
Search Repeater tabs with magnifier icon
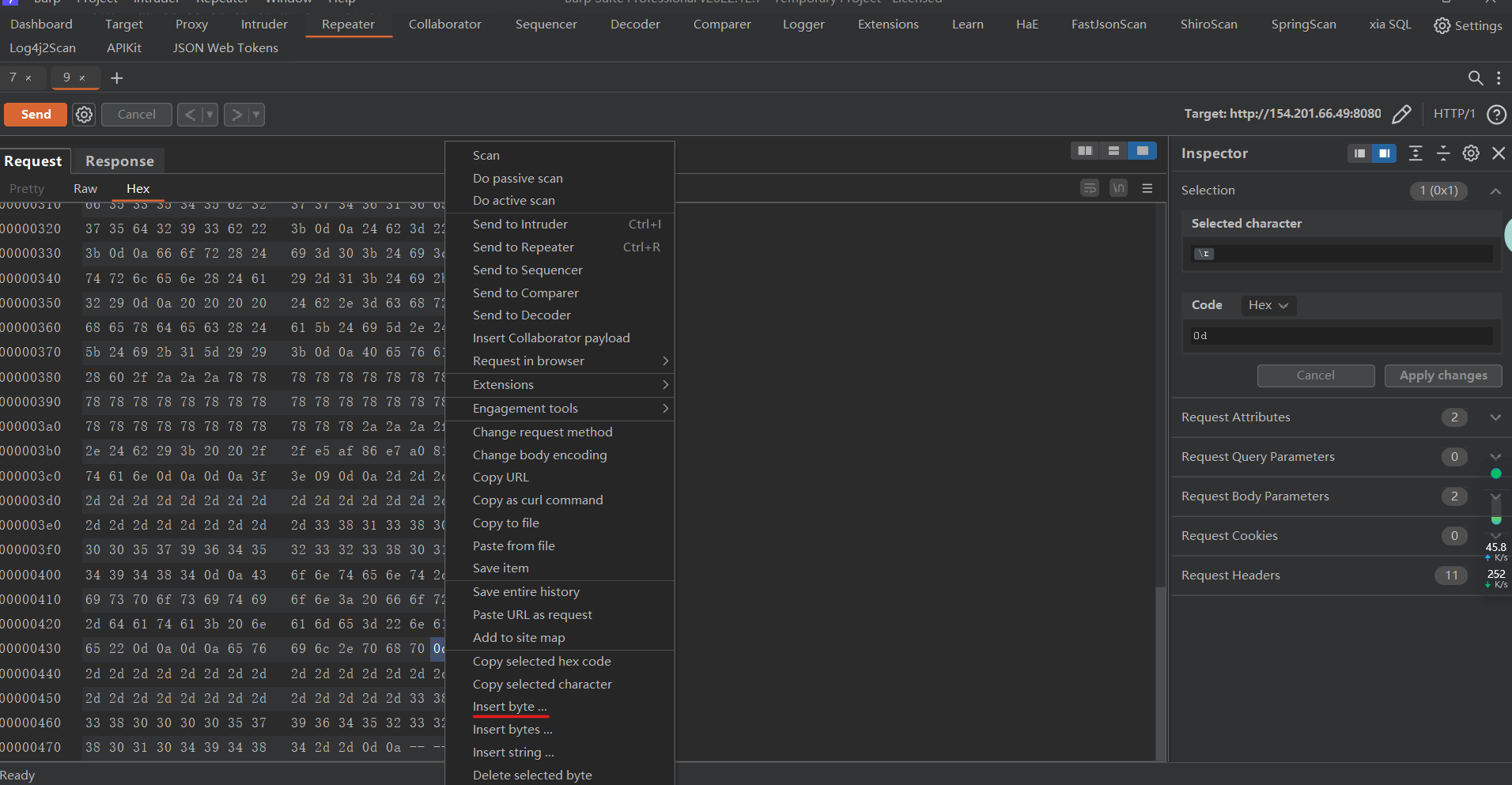tap(1475, 77)
